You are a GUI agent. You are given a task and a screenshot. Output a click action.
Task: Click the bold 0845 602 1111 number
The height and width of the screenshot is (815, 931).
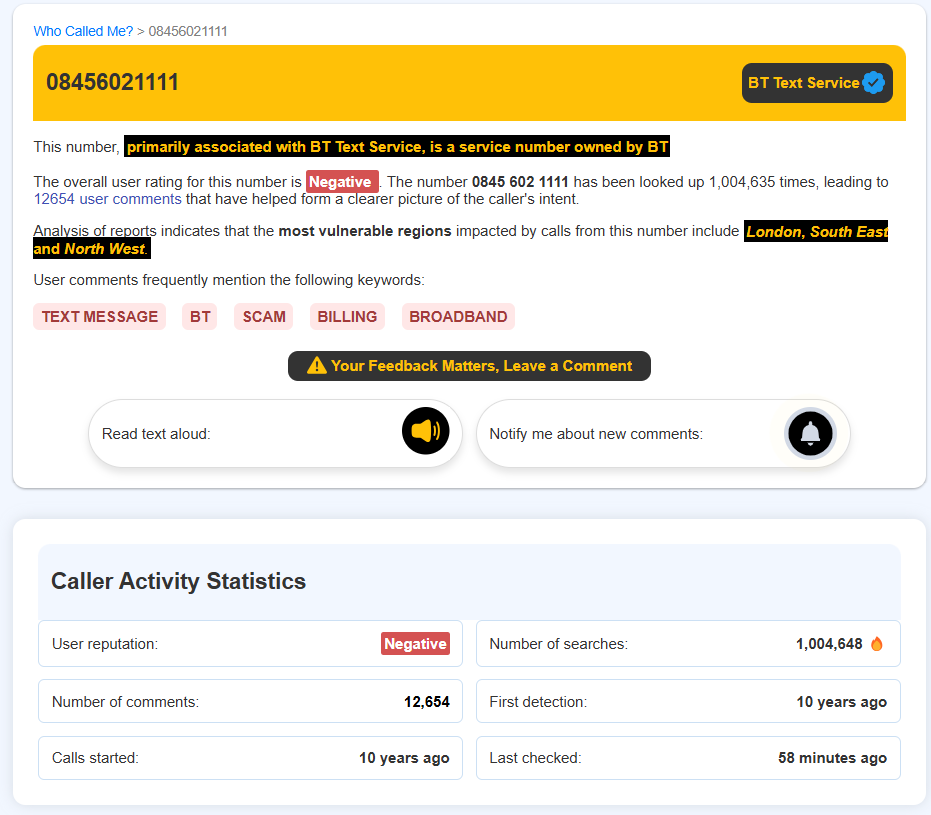pyautogui.click(x=520, y=182)
